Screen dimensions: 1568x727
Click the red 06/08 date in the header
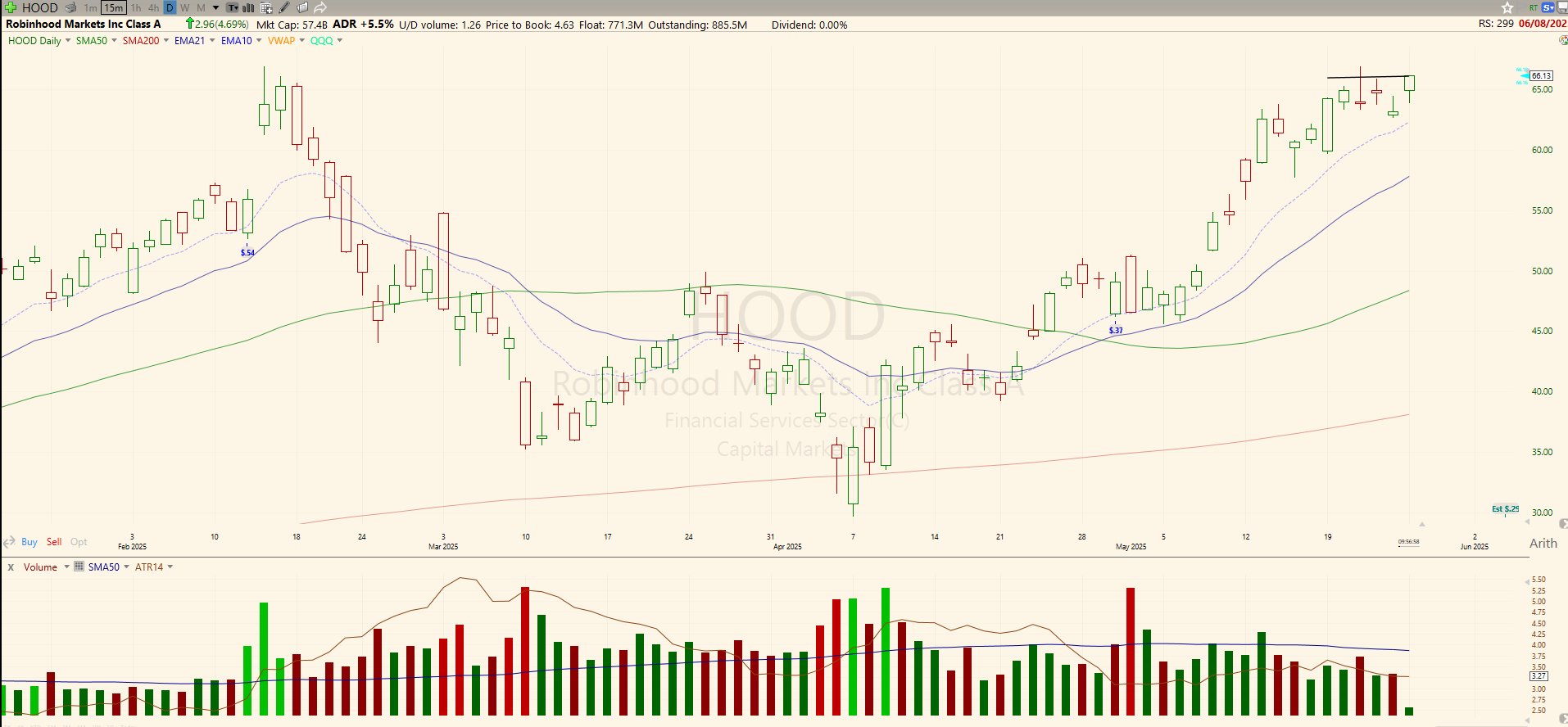coord(1543,24)
